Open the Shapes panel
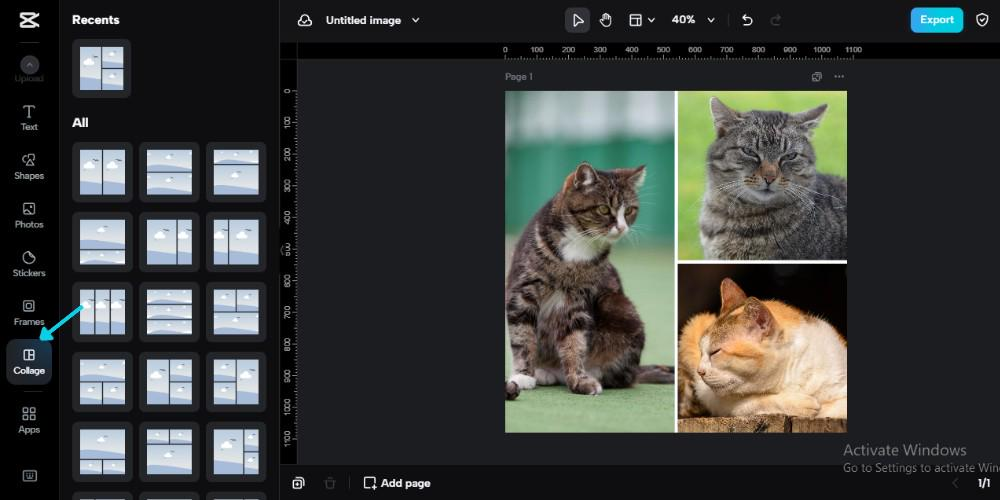 coord(29,166)
